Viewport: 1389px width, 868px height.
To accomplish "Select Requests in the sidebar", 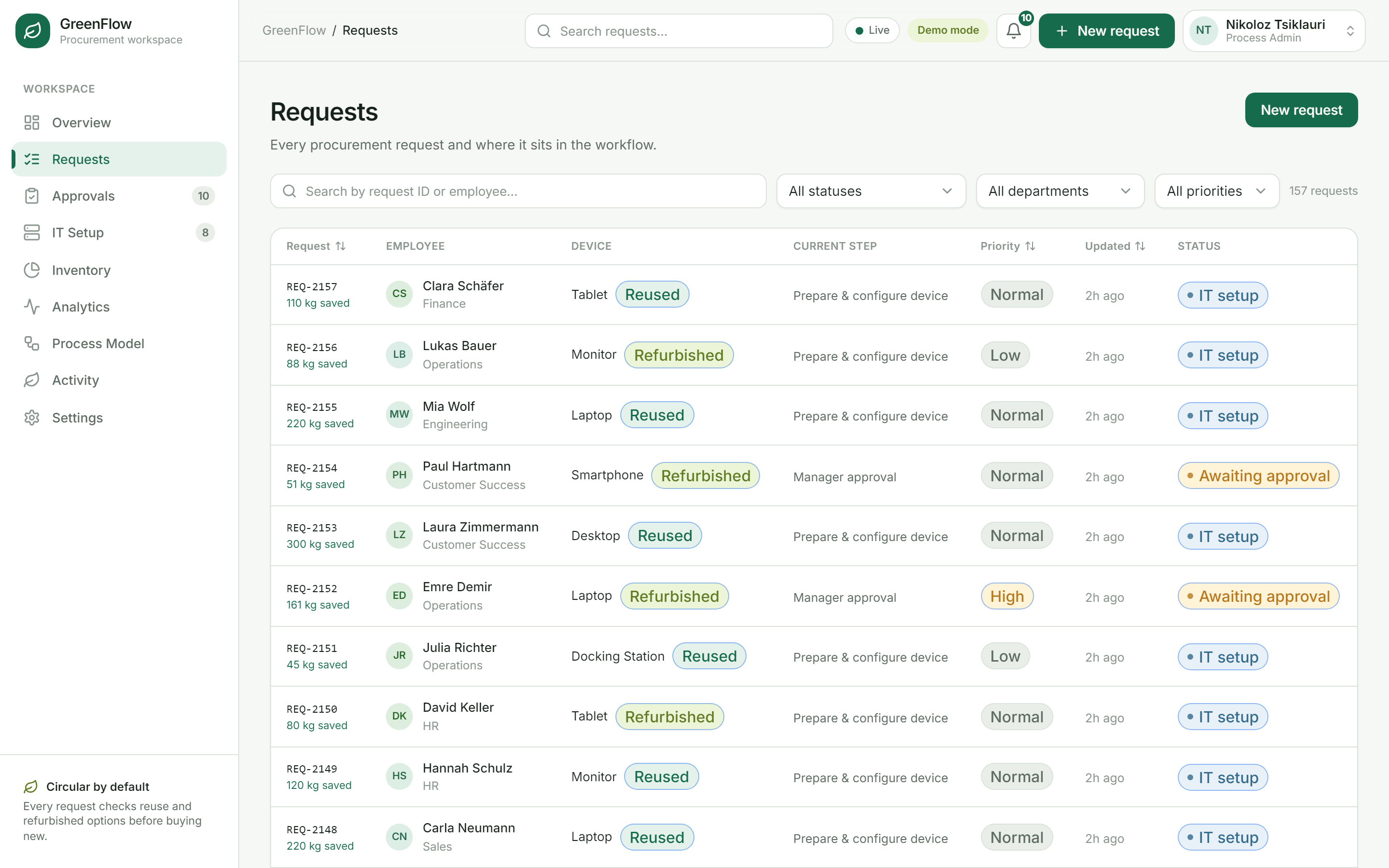I will (119, 159).
